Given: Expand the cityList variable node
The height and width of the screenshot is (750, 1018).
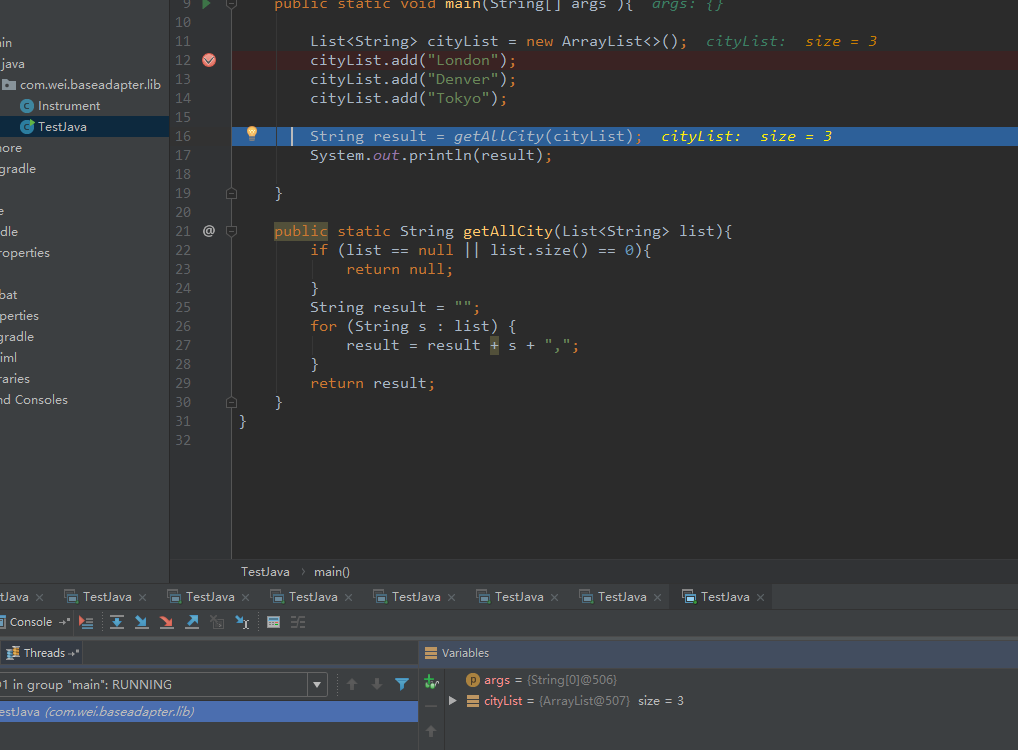Looking at the screenshot, I should [453, 701].
